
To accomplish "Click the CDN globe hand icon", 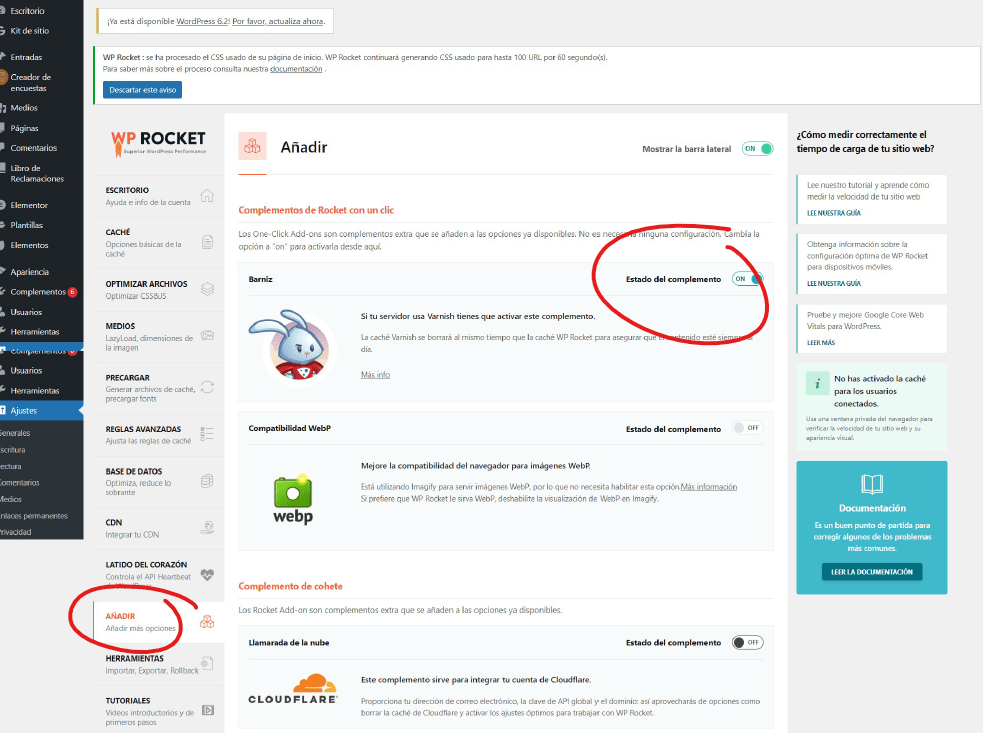I will click(208, 527).
